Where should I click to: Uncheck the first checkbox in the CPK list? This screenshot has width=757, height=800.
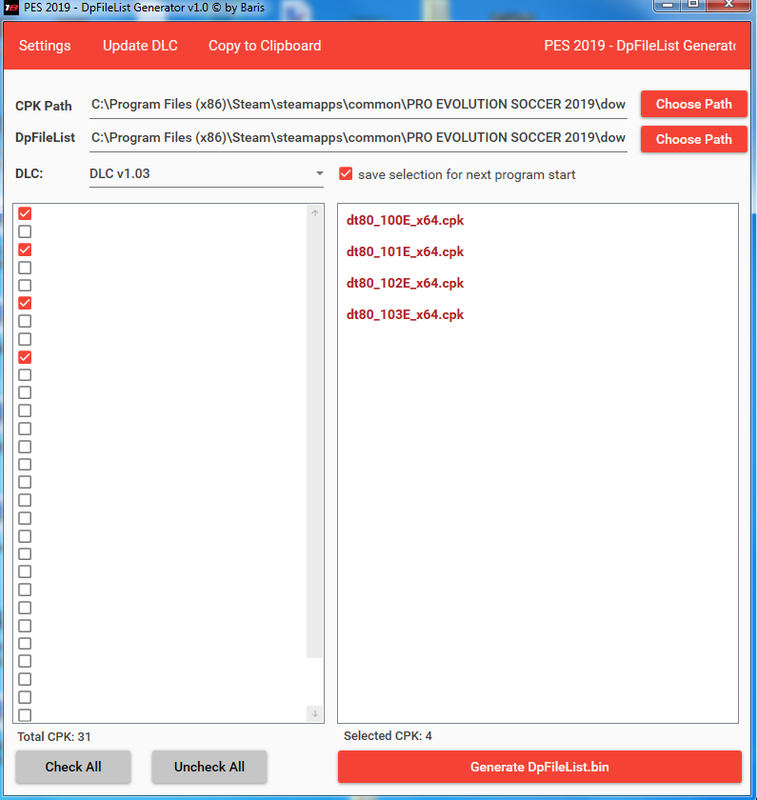tap(24, 213)
